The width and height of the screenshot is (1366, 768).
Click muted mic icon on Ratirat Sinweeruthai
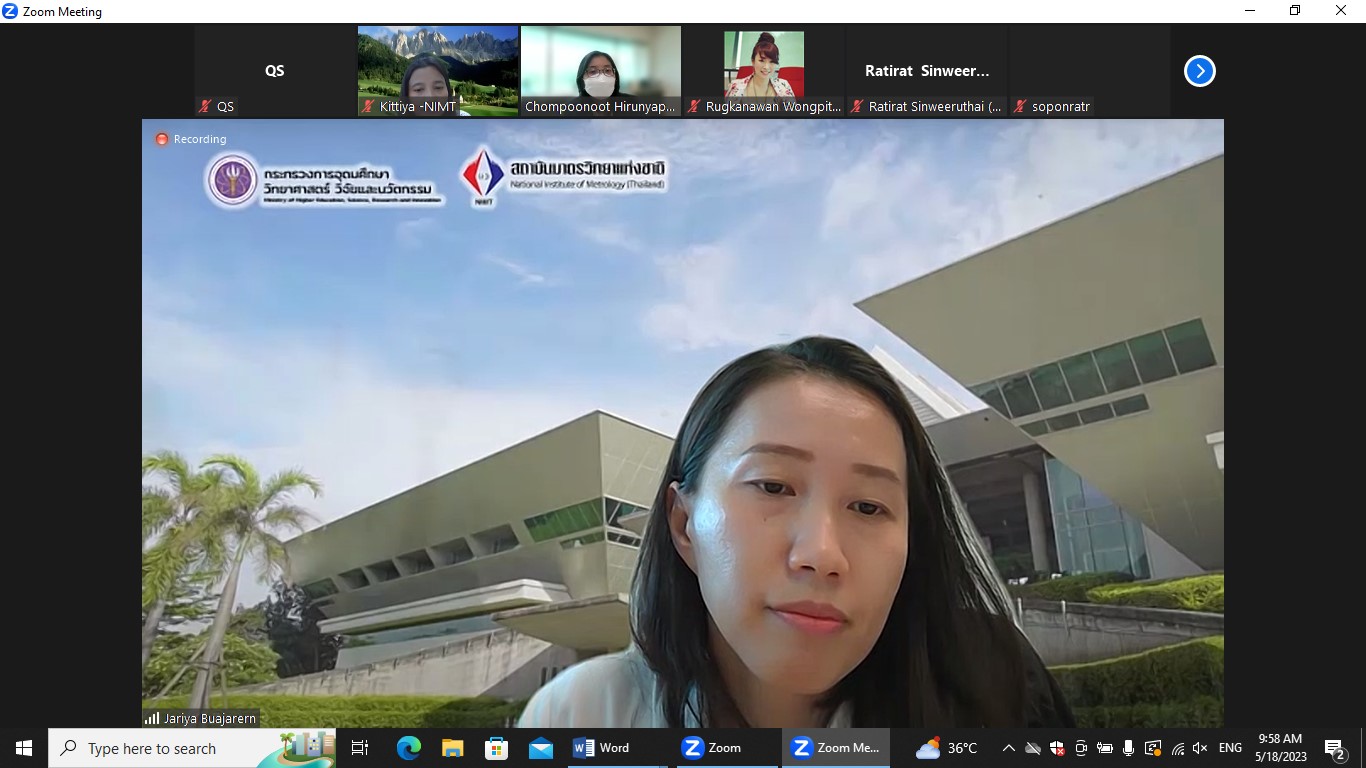point(857,106)
